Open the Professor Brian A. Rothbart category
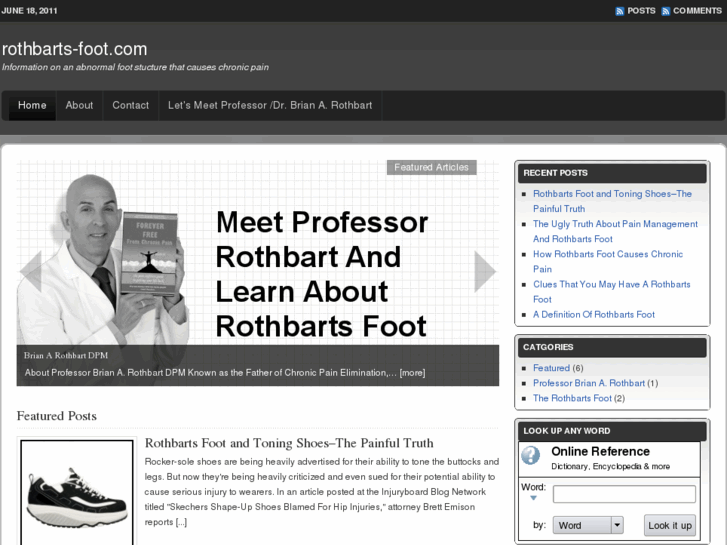727x545 pixels. click(x=589, y=383)
